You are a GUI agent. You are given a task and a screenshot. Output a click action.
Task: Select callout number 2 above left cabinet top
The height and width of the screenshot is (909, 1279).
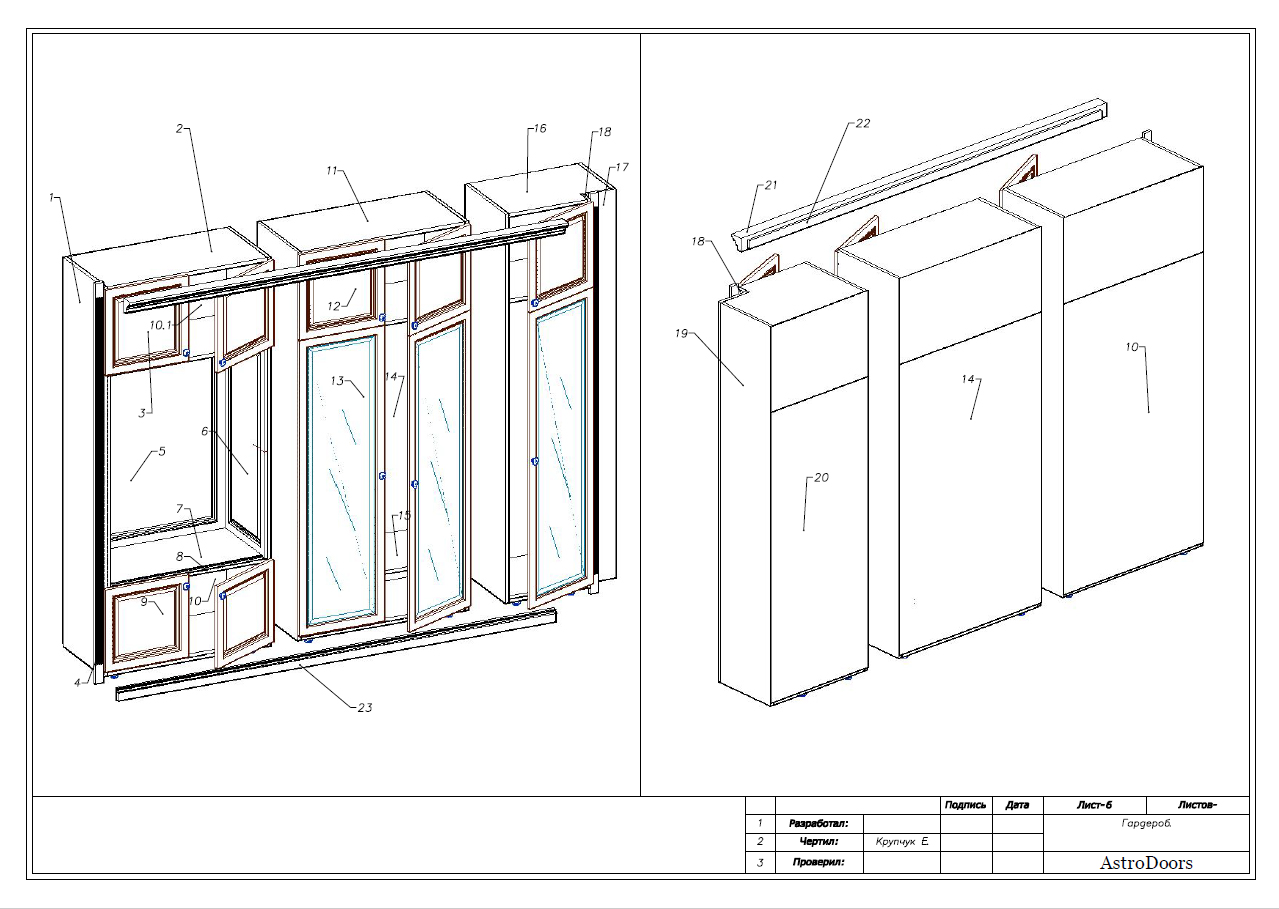coord(179,129)
